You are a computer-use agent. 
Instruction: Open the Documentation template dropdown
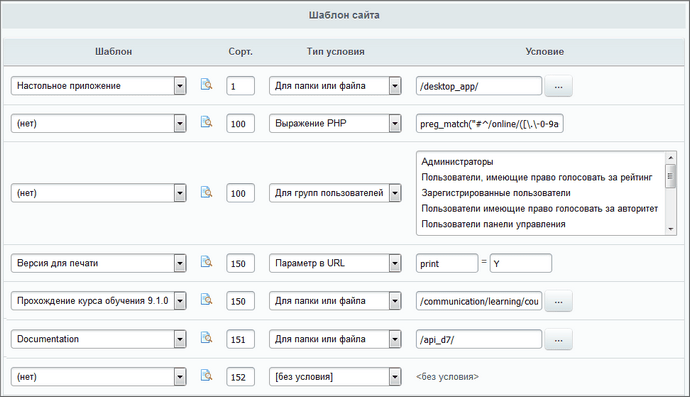point(99,339)
